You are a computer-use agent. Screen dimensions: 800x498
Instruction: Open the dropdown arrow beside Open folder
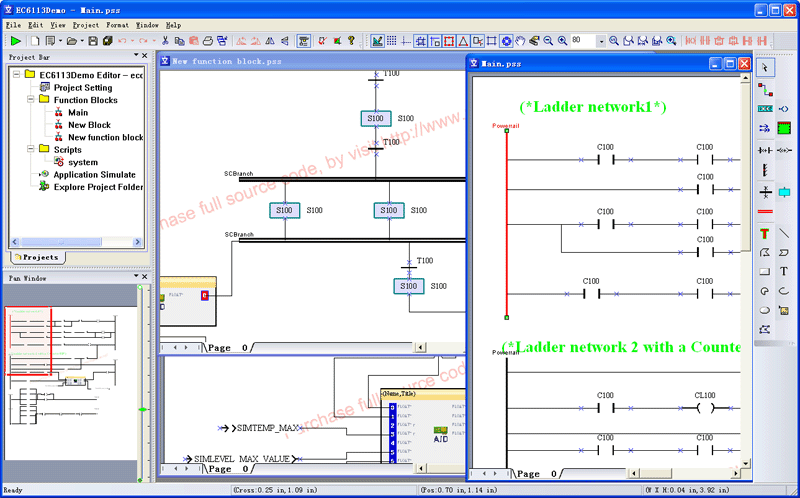[x=81, y=41]
